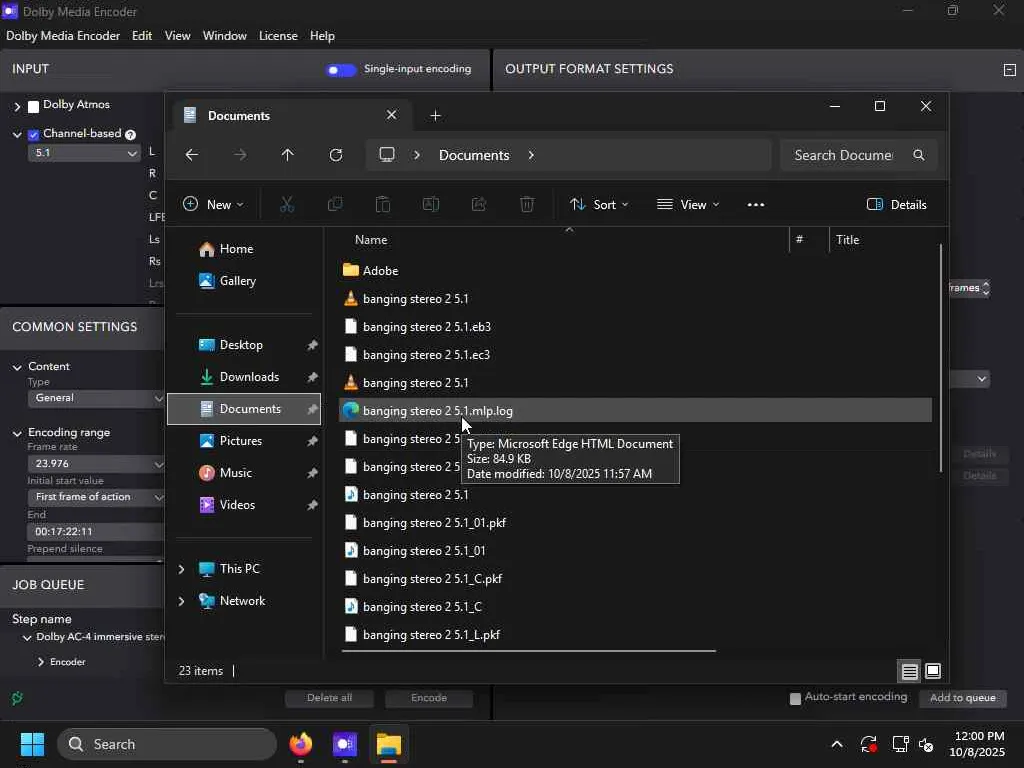Collapse the Output Format Settings panel icon
The height and width of the screenshot is (768, 1024).
1009,69
